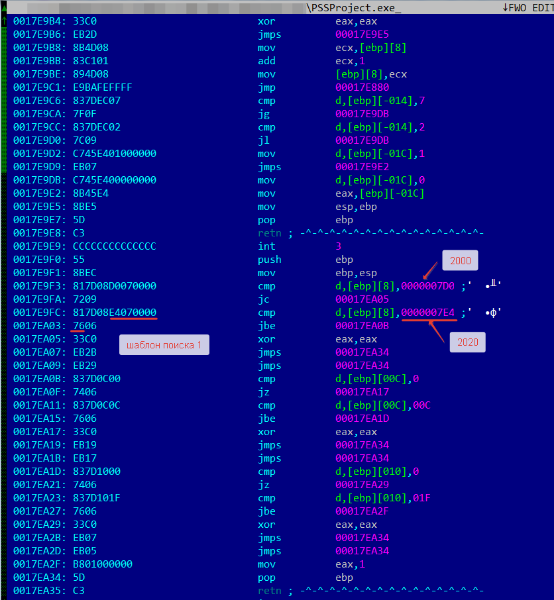The image size is (554, 600).
Task: Click the constant 0000007E4 operand
Action: point(428,313)
